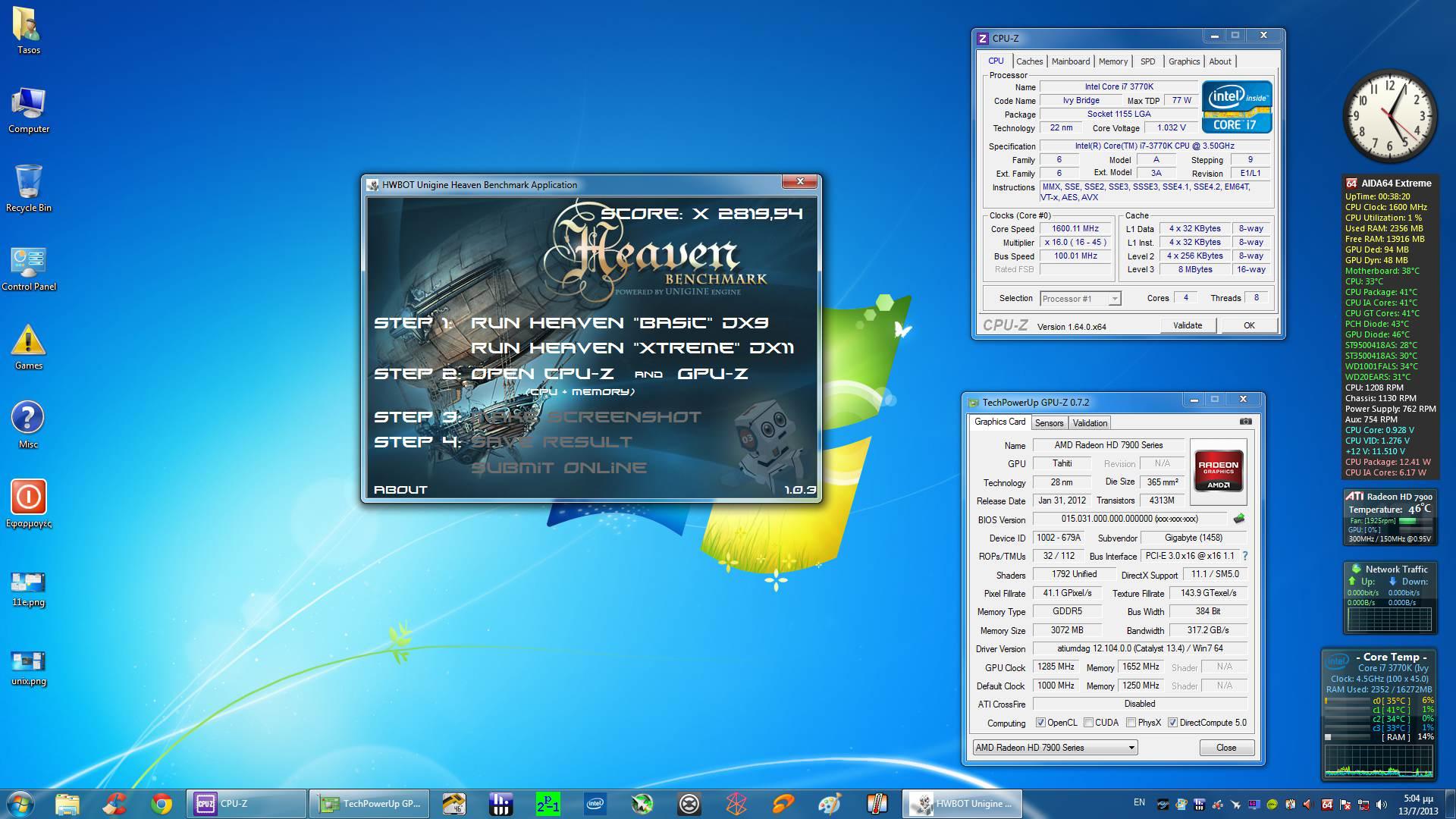Open the Misc desktop shortcut

click(x=28, y=425)
